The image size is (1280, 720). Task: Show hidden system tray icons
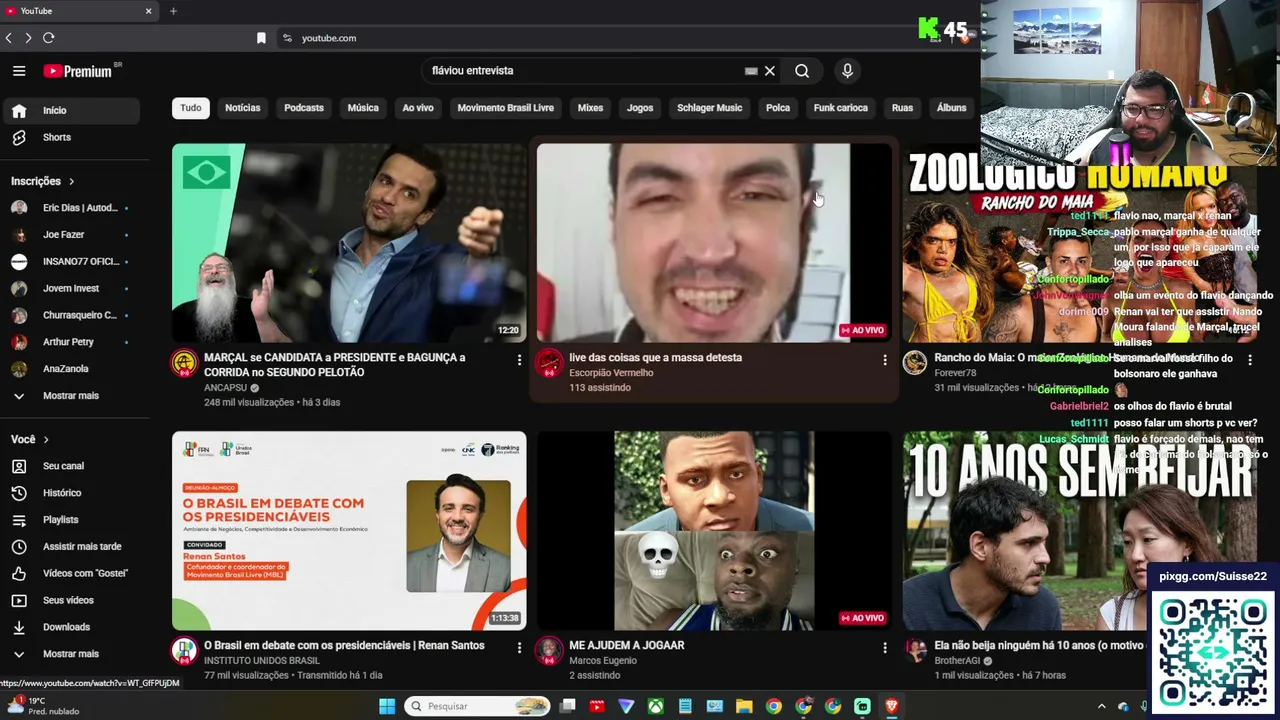tap(1102, 706)
